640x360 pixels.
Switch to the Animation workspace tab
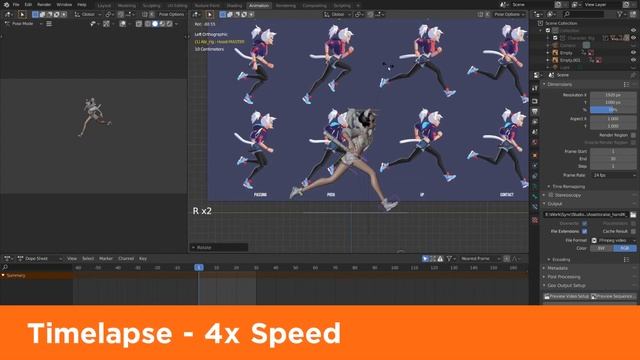tap(259, 6)
